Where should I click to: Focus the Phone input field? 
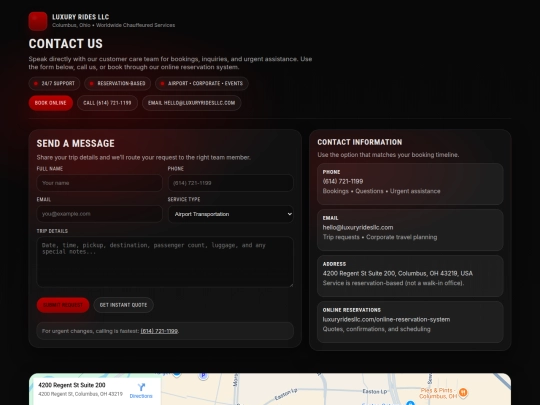point(230,183)
